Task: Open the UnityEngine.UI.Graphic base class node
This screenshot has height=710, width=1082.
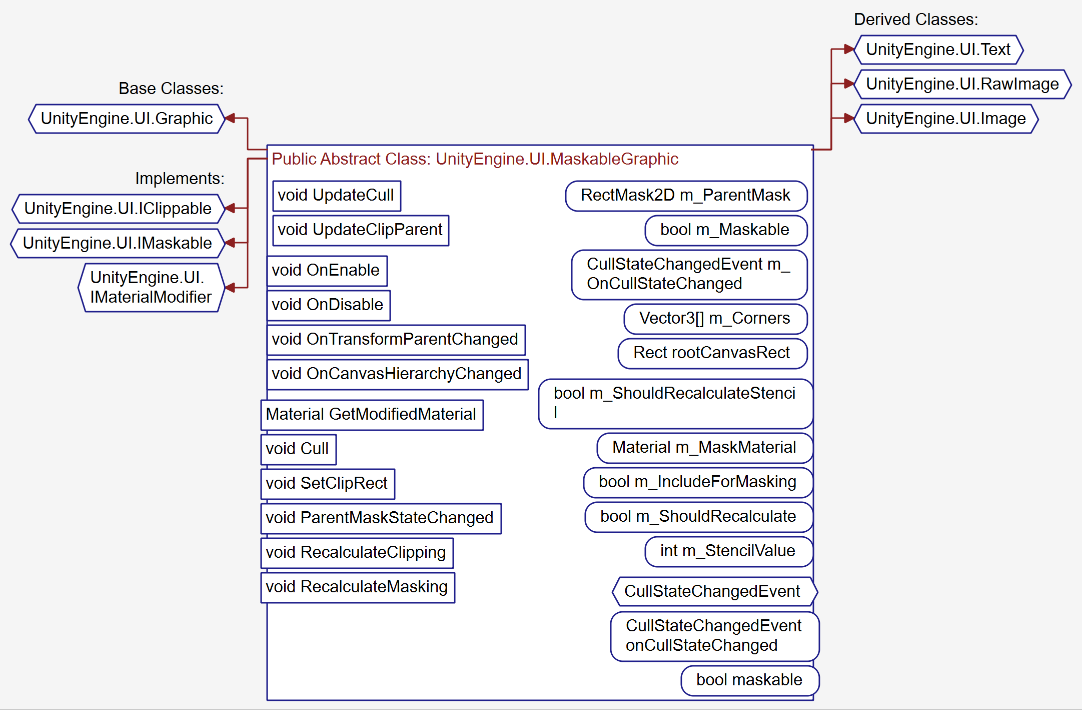Action: 127,119
